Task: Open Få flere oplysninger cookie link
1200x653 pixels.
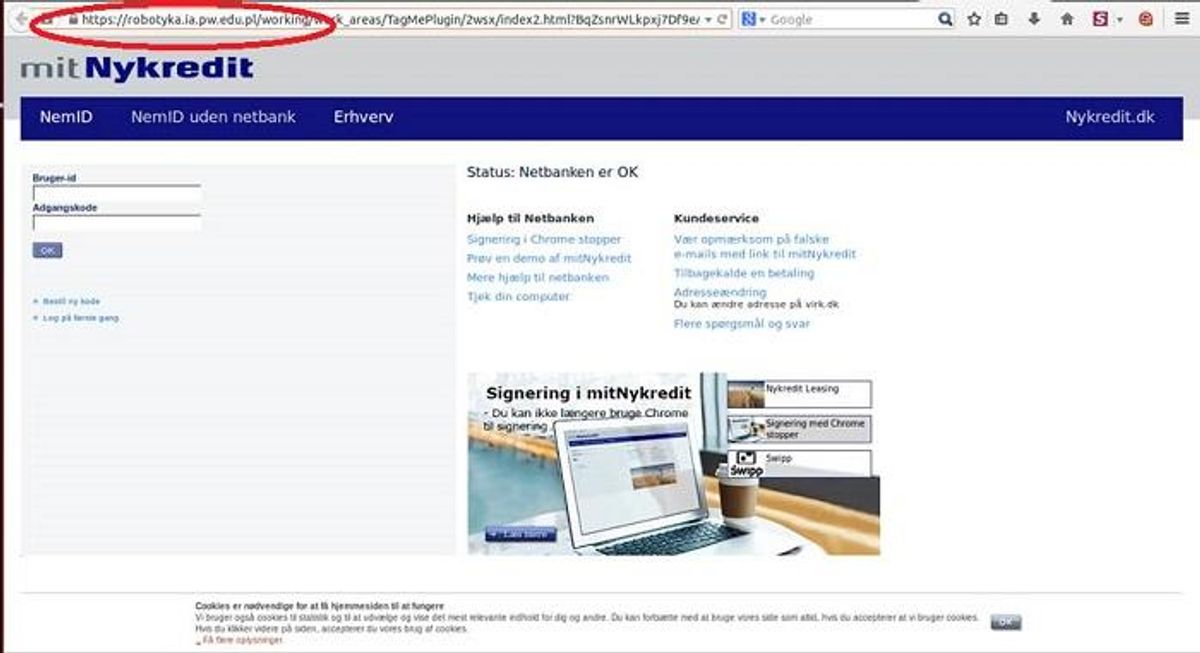Action: coord(241,640)
